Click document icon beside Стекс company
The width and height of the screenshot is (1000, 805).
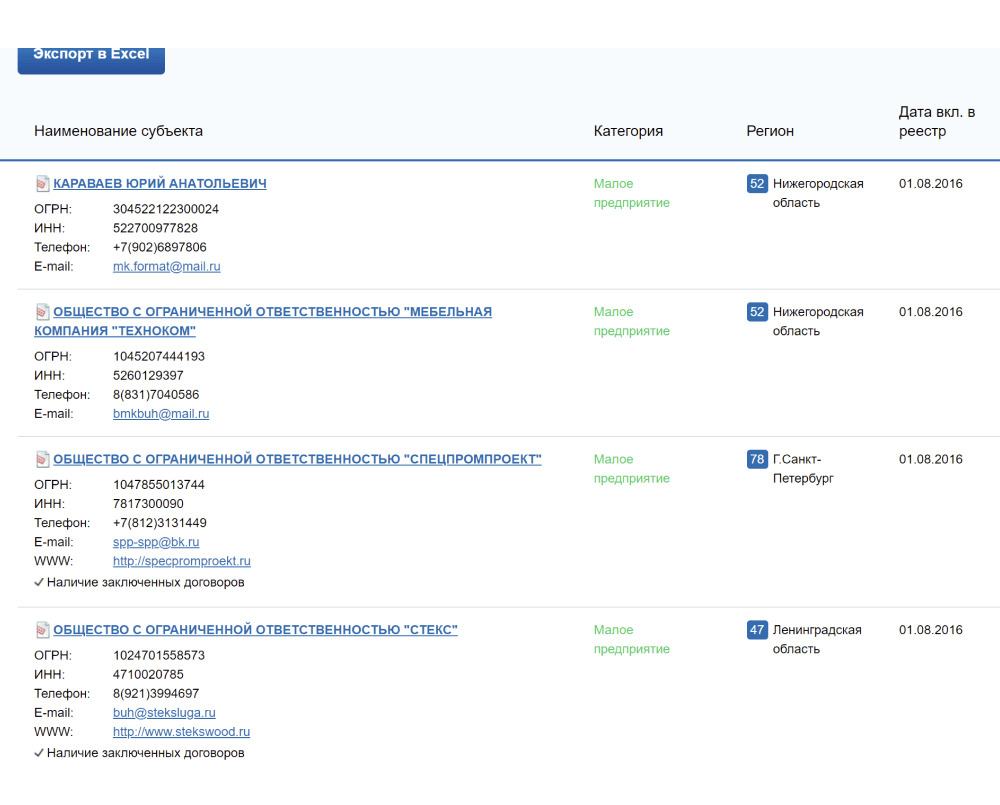coord(42,631)
